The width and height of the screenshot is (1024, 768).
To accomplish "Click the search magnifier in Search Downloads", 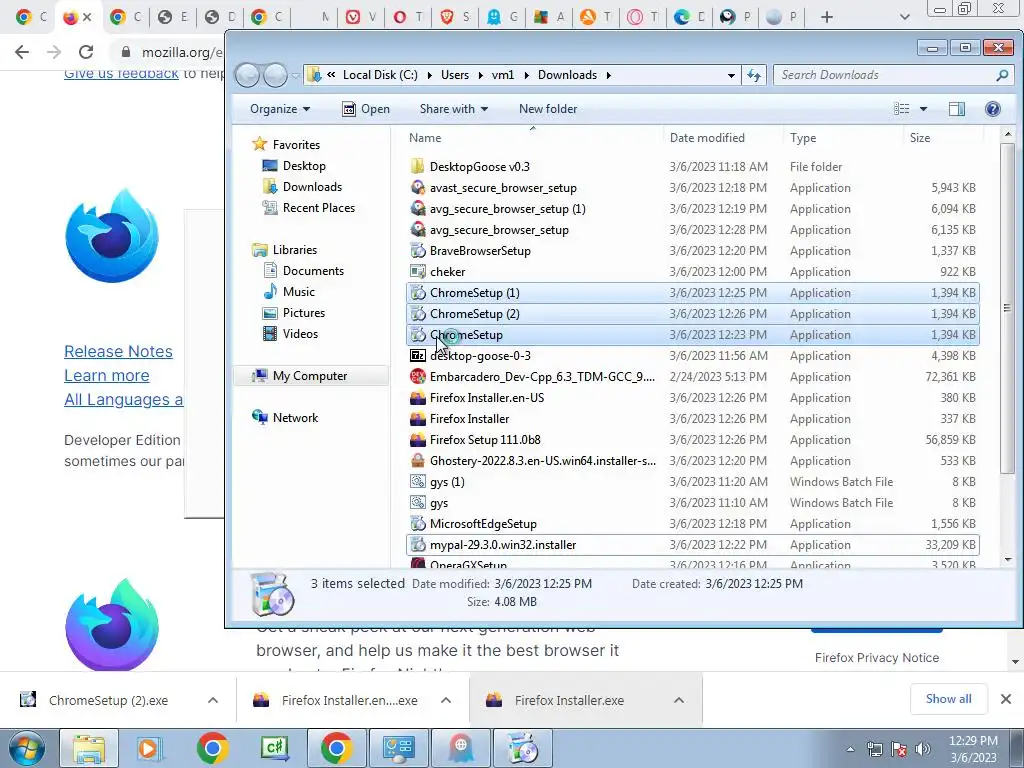I will [x=1002, y=75].
